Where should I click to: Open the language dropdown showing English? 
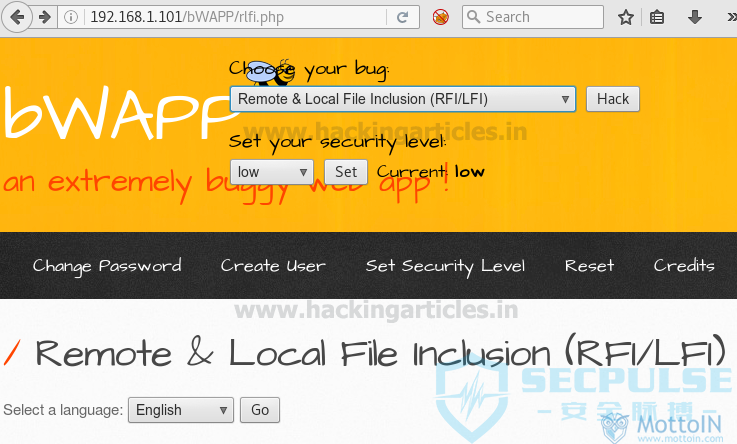(x=181, y=410)
